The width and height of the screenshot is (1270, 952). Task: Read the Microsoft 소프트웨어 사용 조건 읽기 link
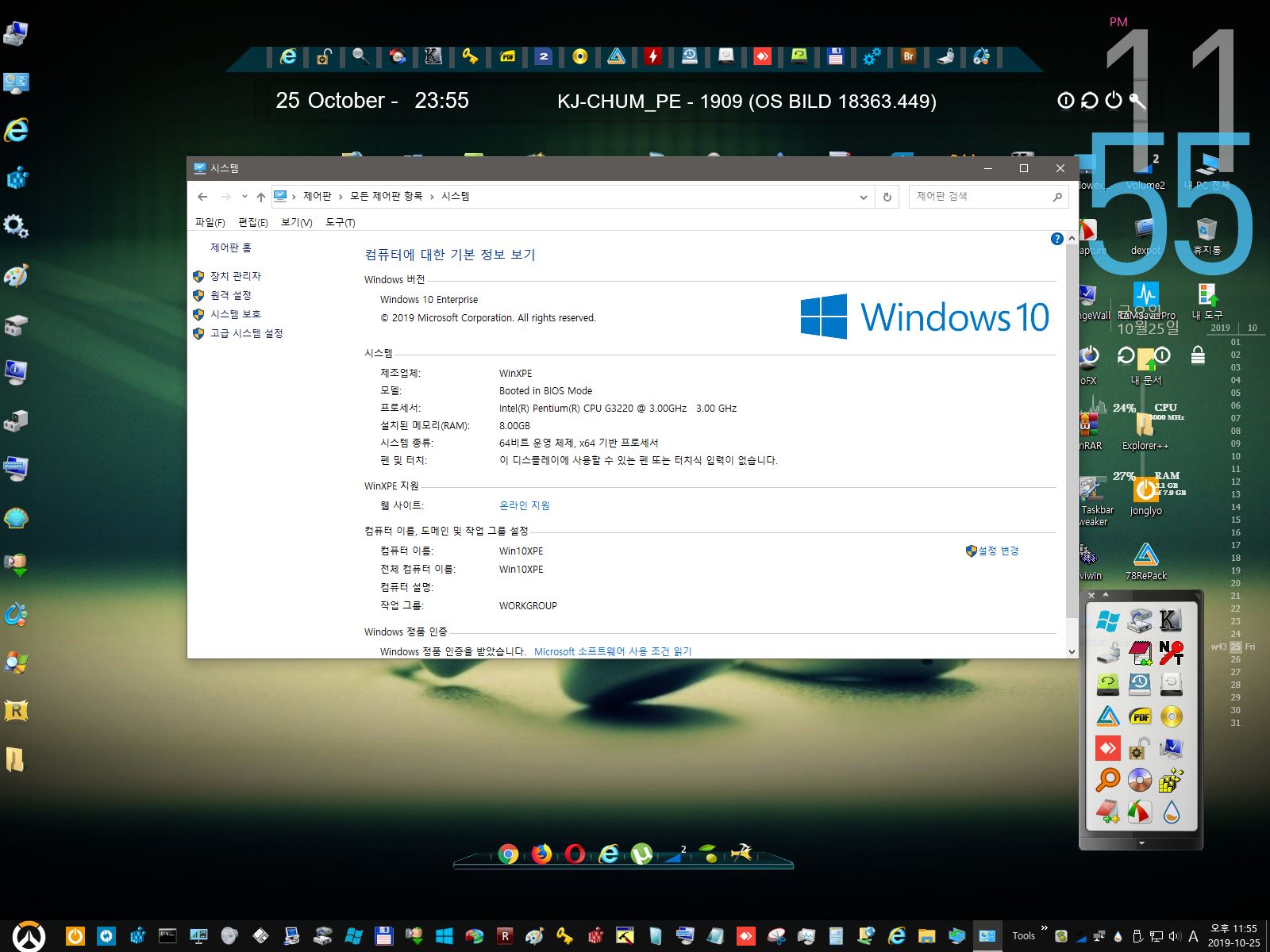(x=613, y=651)
